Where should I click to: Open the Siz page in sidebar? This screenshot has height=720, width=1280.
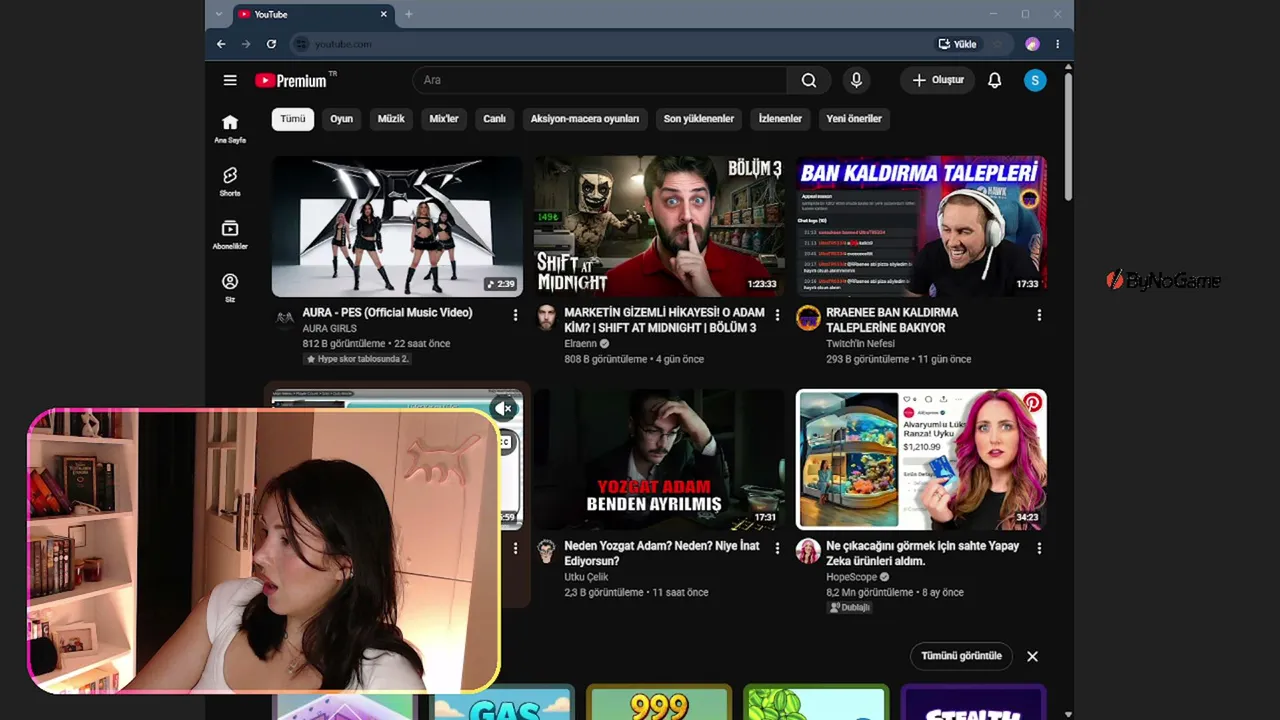(230, 287)
